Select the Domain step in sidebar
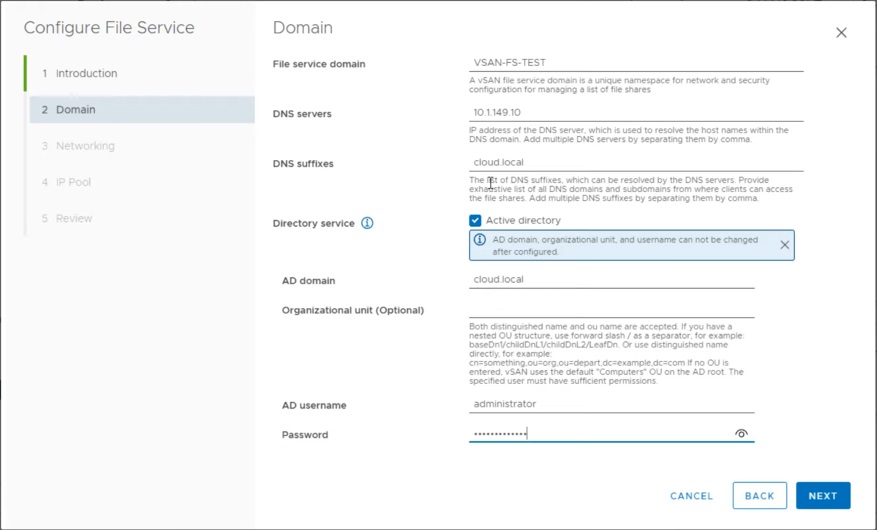The height and width of the screenshot is (530, 877). tap(76, 110)
